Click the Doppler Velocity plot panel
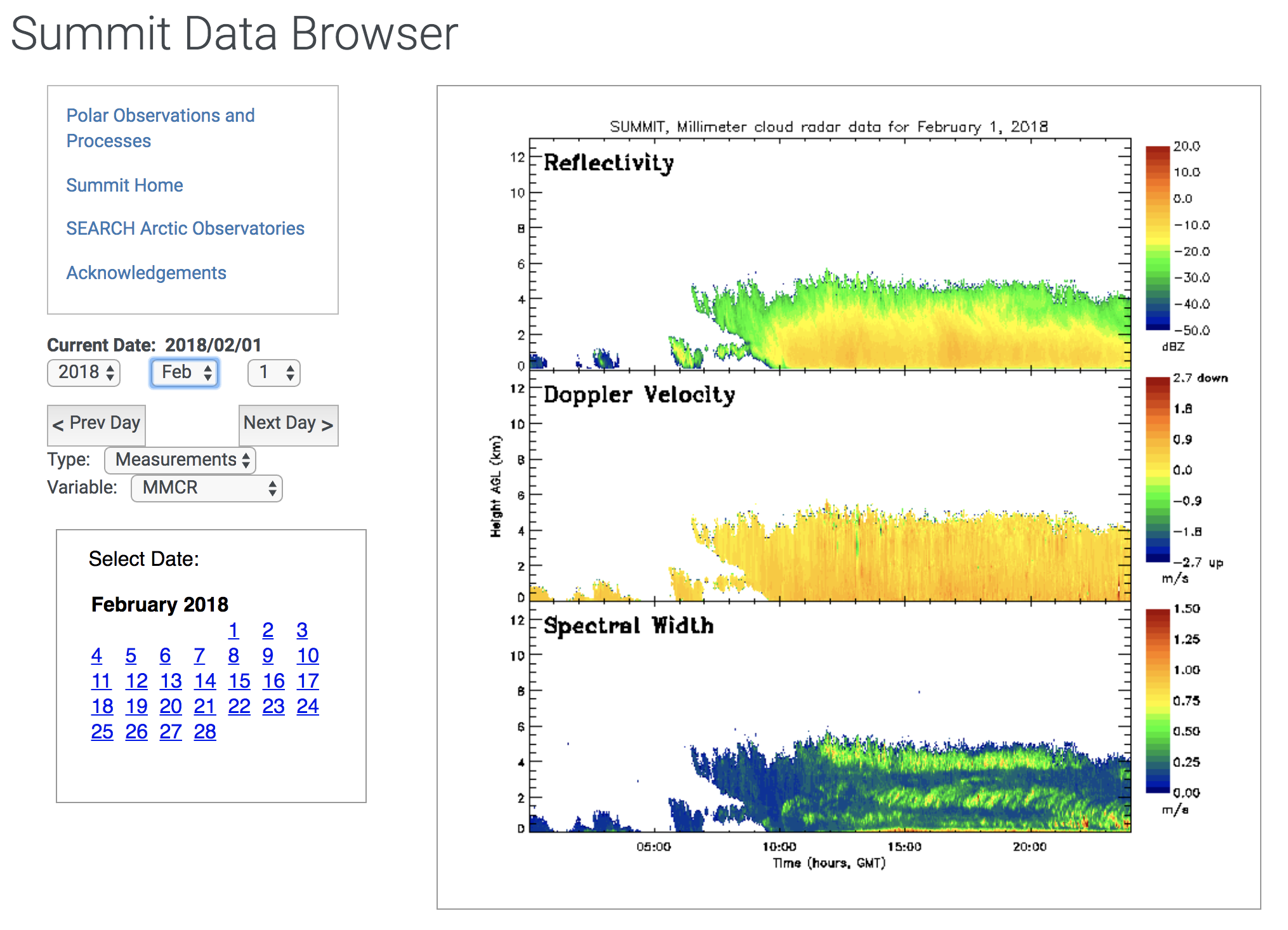Screen dimensions: 1288x930 click(x=830, y=485)
